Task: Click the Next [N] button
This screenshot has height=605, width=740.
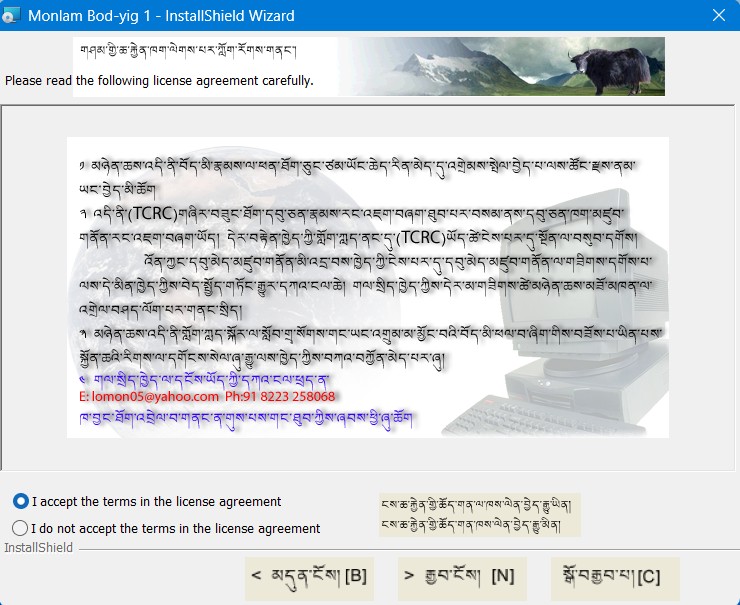Action: [x=462, y=579]
